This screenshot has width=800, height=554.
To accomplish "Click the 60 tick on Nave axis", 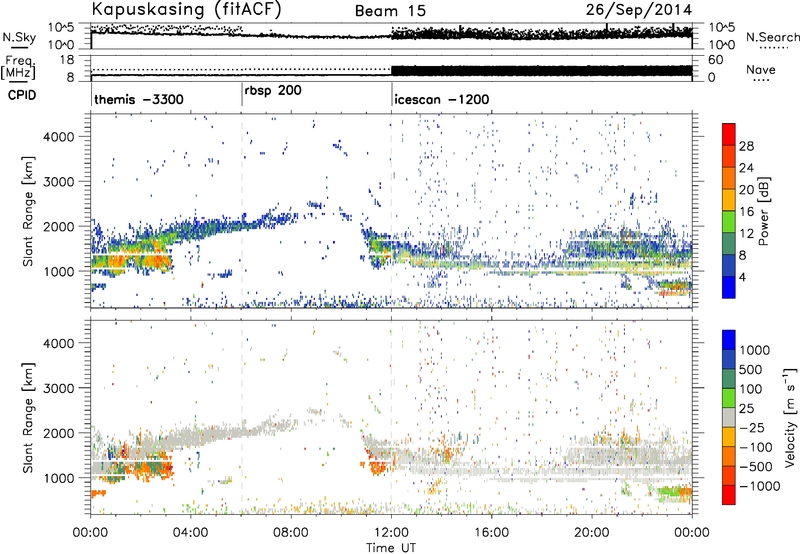I will pos(716,60).
